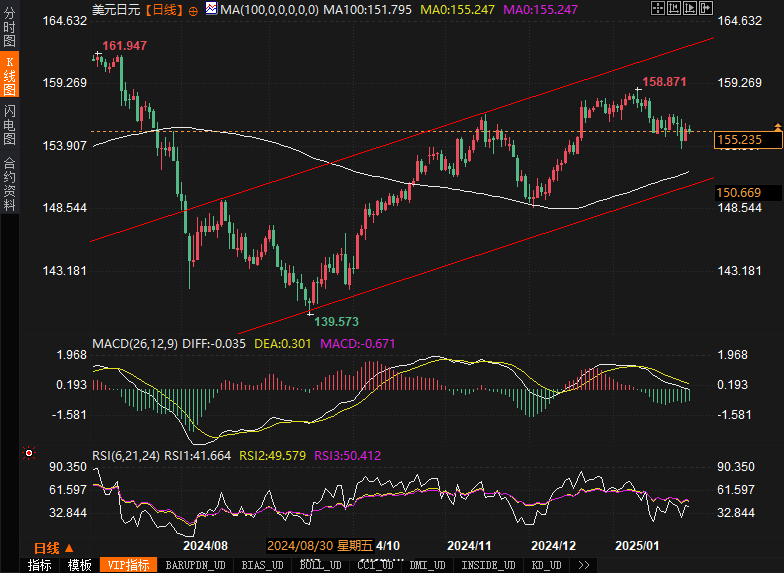Click the highlighted date 2024/08/30 星期五
Viewport: 784px width, 573px height.
coord(320,546)
